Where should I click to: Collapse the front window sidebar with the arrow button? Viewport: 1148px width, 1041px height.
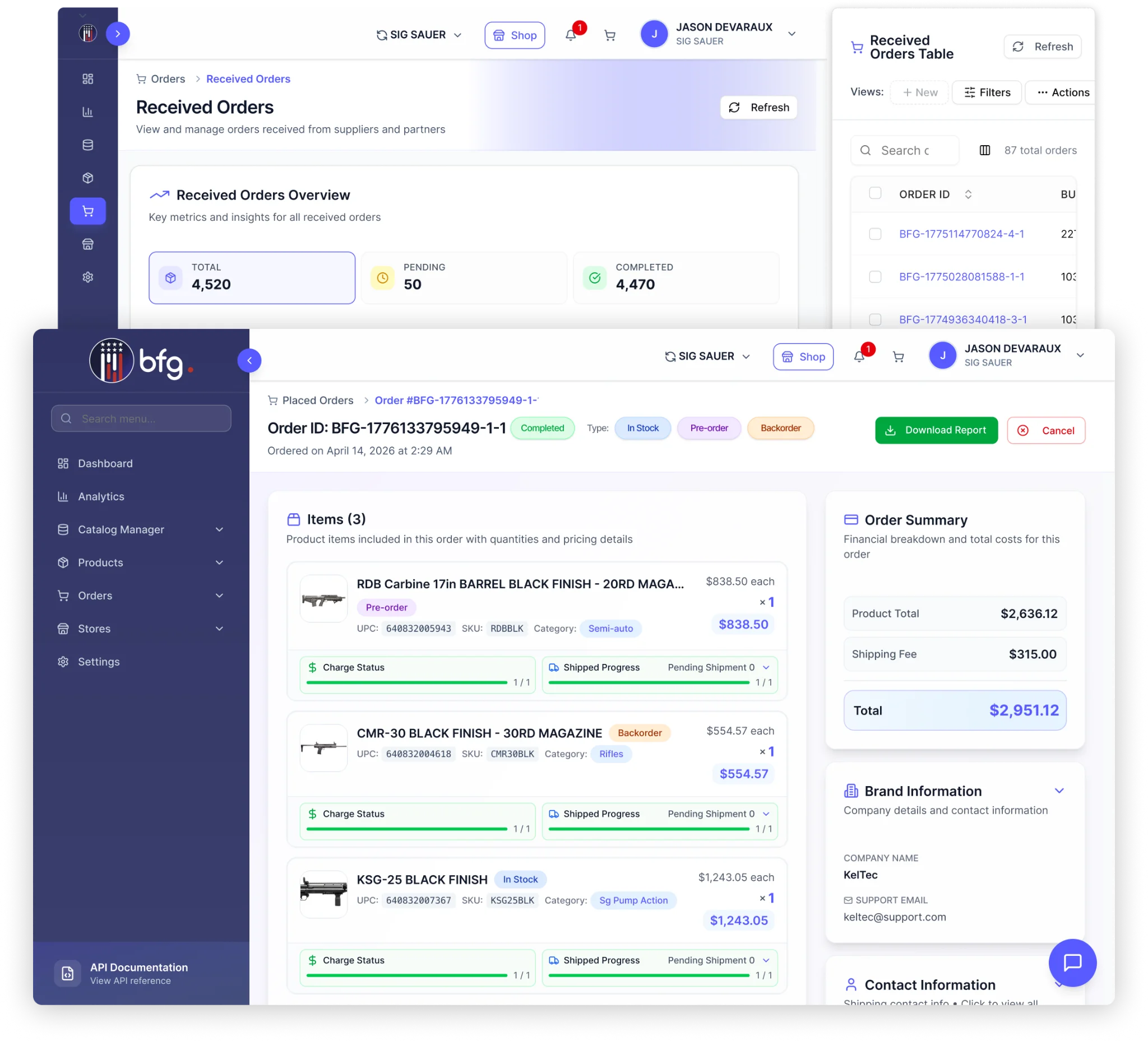249,360
